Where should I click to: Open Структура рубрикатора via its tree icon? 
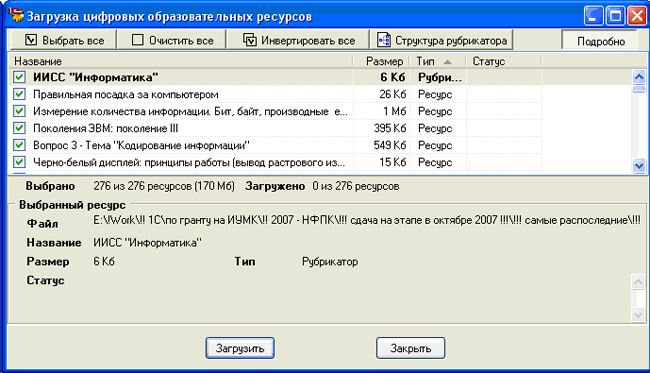click(x=383, y=40)
